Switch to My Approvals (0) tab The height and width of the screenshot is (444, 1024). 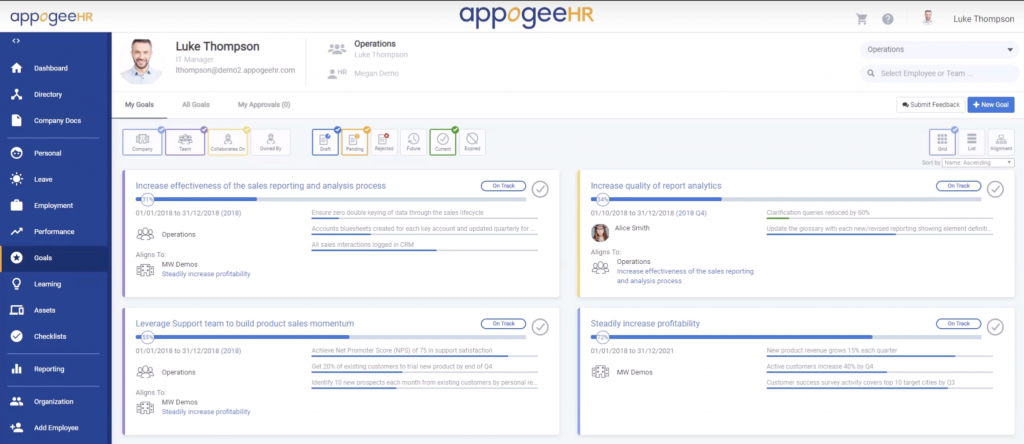264,104
